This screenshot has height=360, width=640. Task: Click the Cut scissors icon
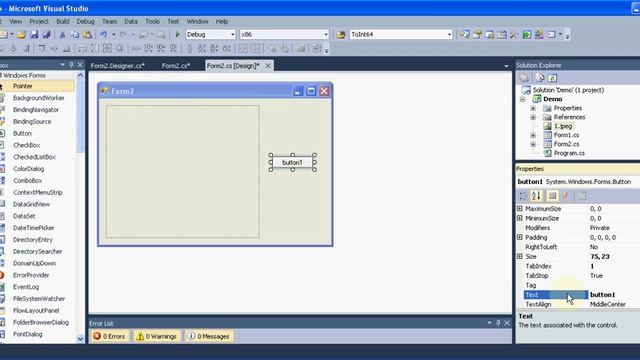tap(62, 35)
